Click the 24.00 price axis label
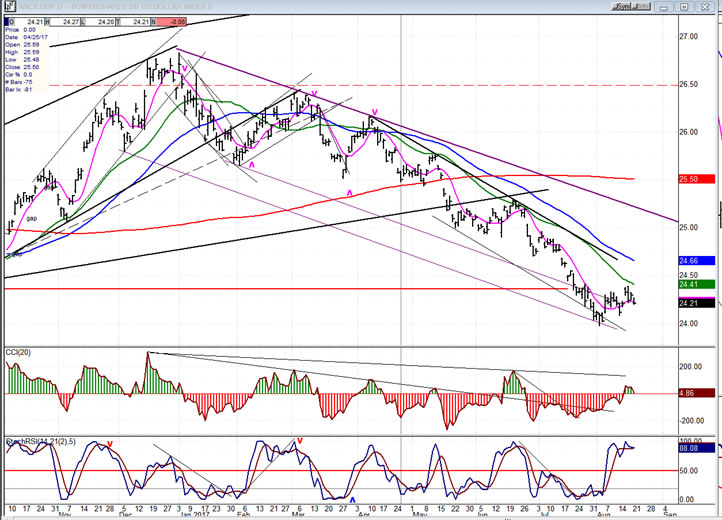Image resolution: width=722 pixels, height=520 pixels. pyautogui.click(x=689, y=323)
